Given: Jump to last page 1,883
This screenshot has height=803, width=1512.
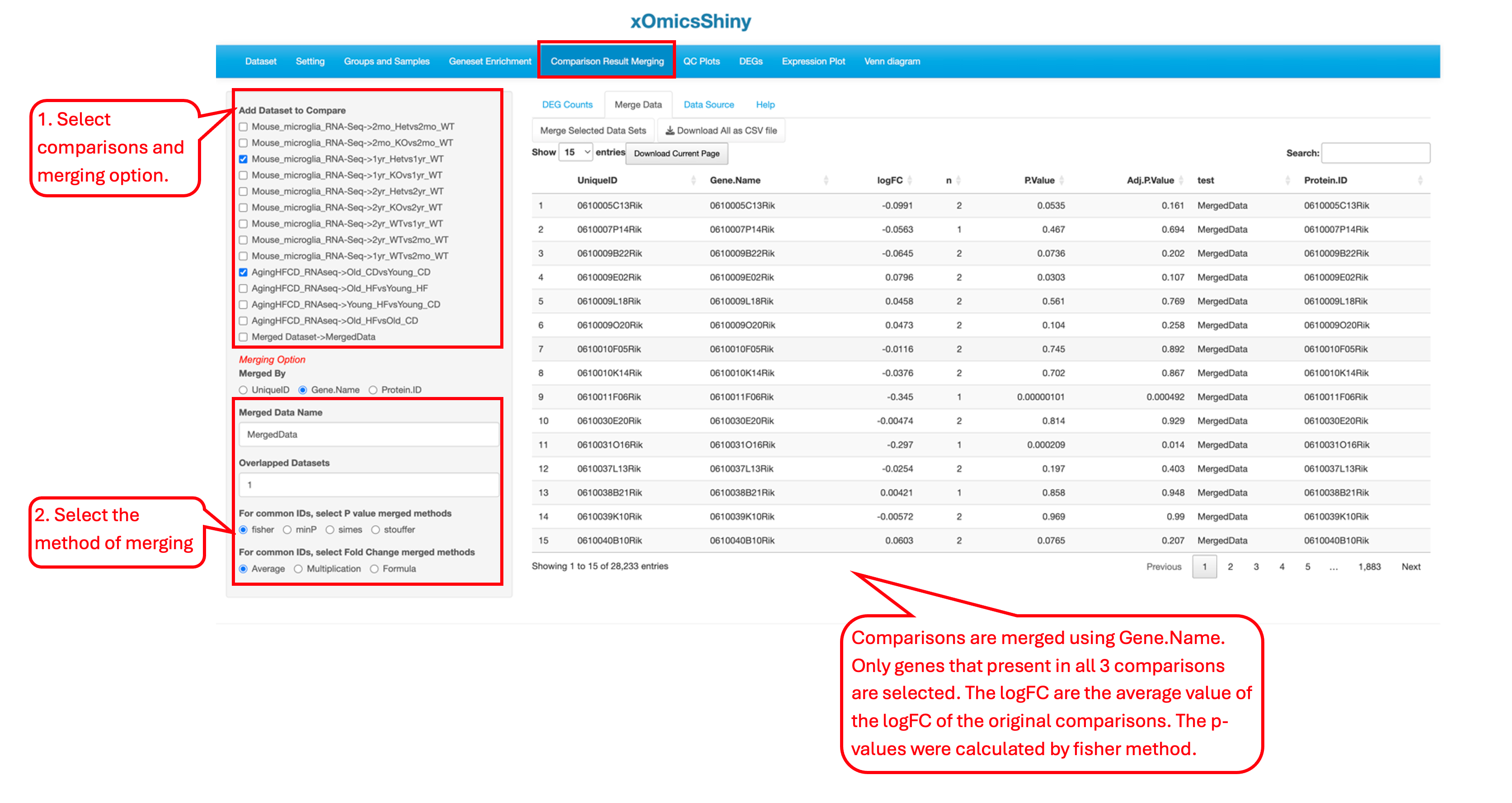Looking at the screenshot, I should (x=1369, y=567).
